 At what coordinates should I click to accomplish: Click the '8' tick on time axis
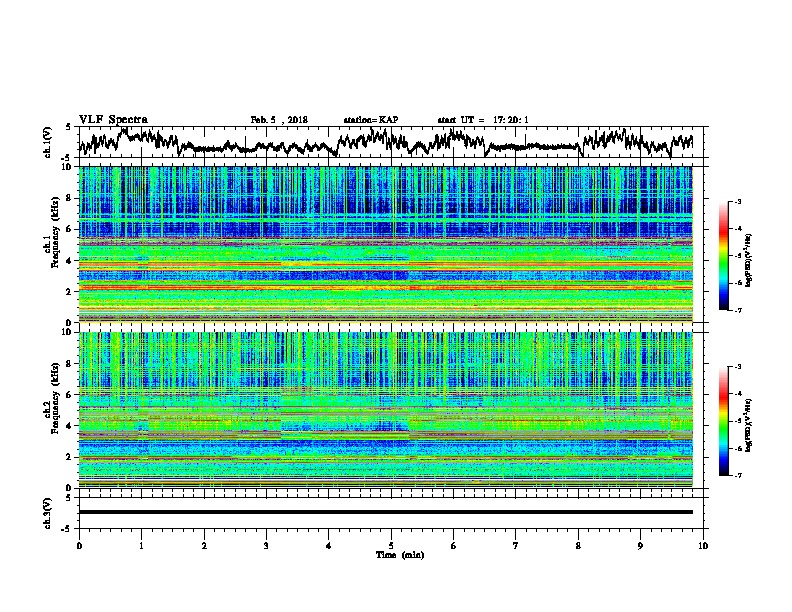(x=578, y=546)
